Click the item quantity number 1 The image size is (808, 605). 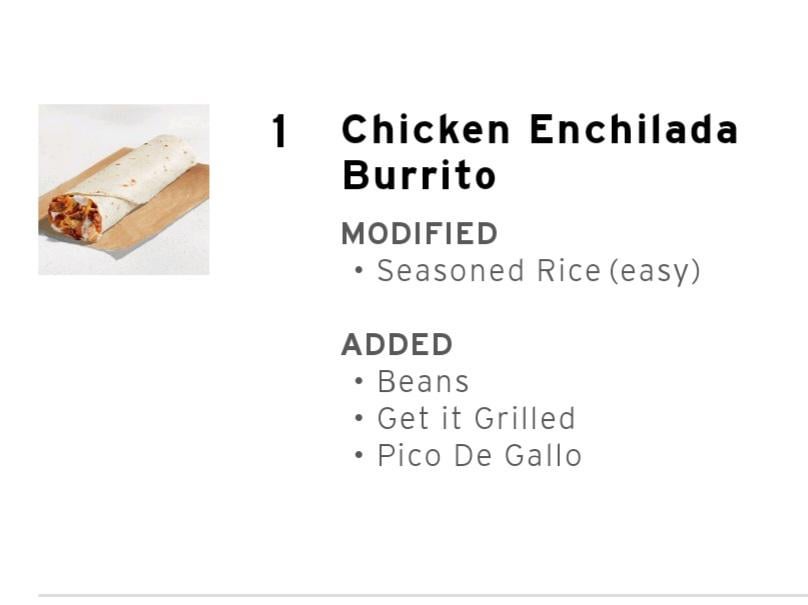280,132
